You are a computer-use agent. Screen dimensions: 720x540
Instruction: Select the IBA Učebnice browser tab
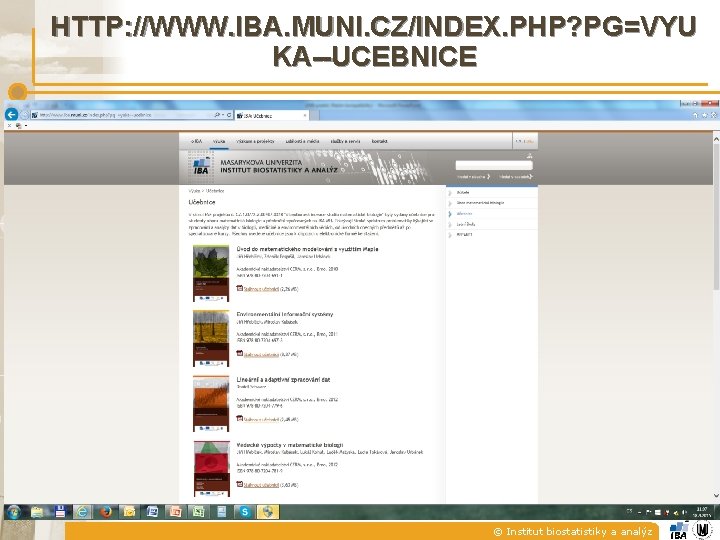pyautogui.click(x=271, y=116)
